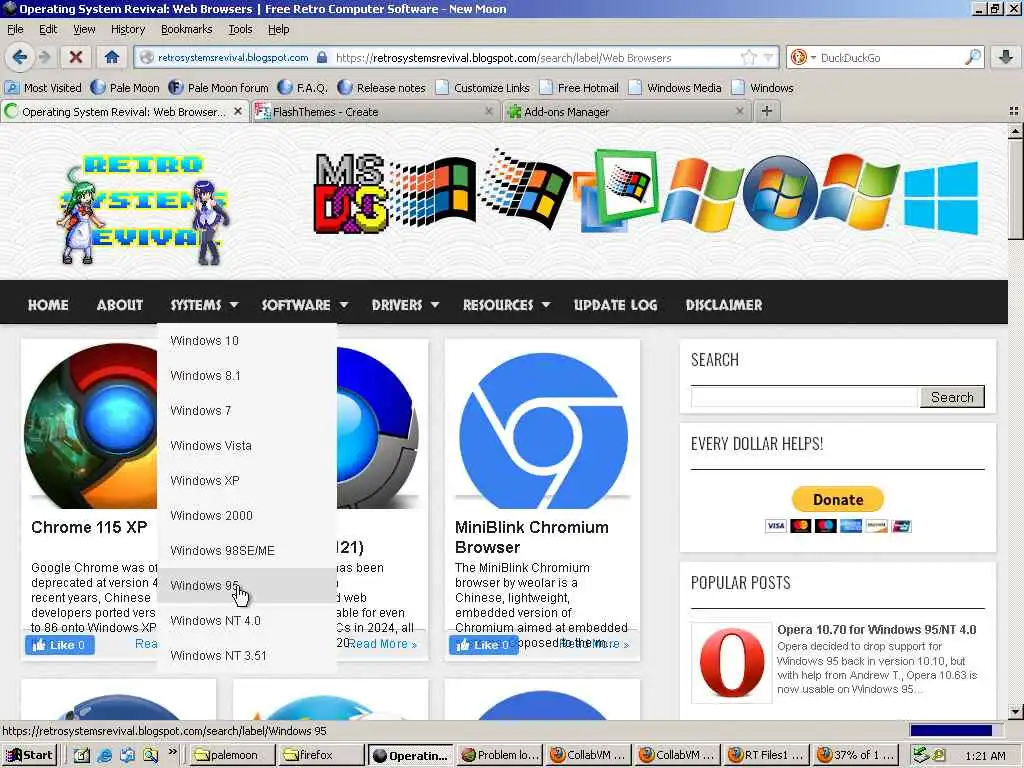Close the Operating System Revival tab
The image size is (1024, 768).
coord(238,112)
